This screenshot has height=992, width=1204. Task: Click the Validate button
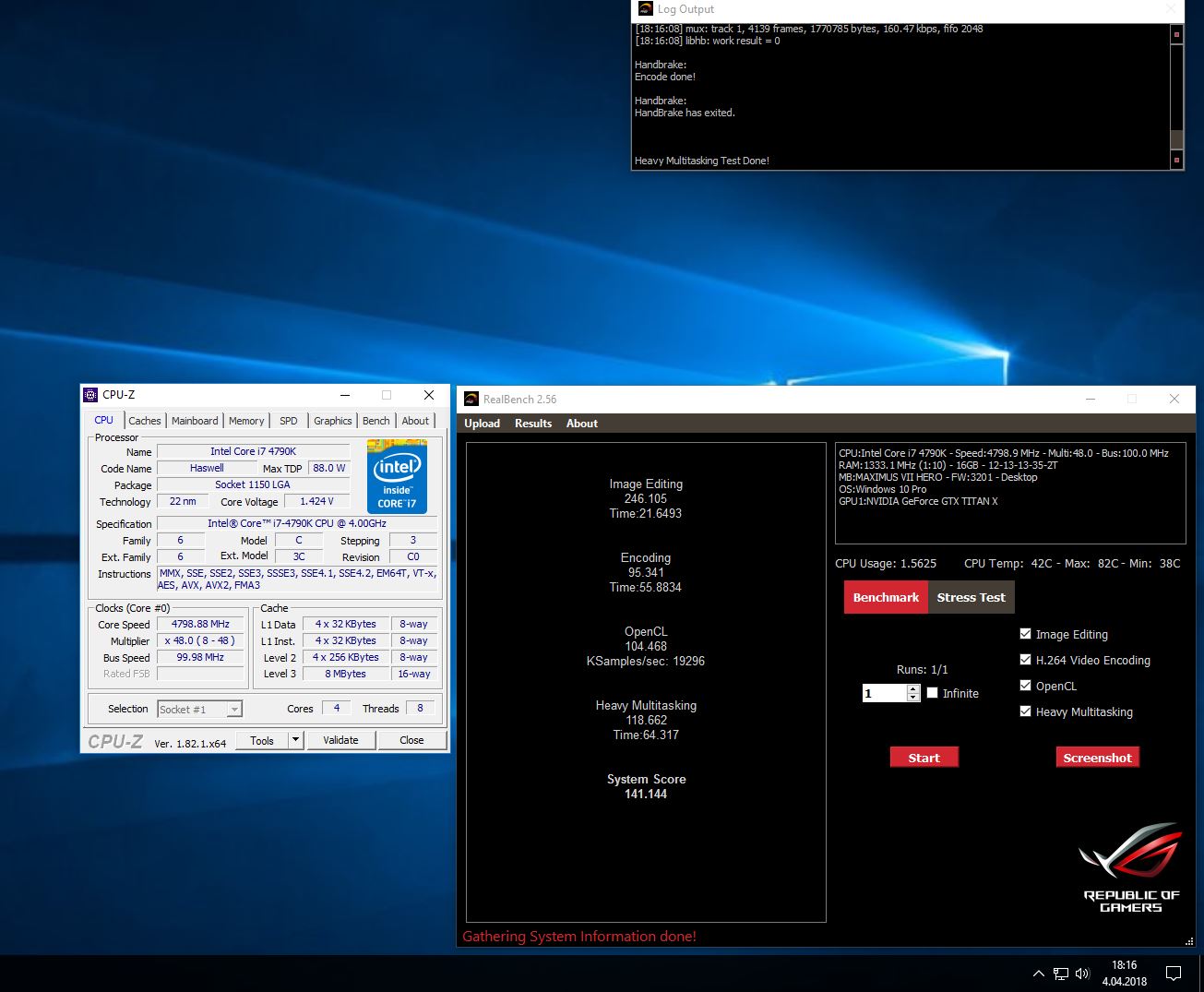coord(340,740)
